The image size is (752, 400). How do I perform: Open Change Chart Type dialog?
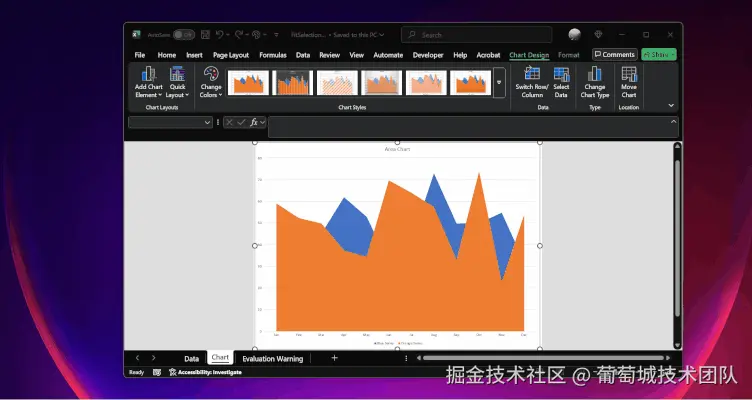point(595,82)
